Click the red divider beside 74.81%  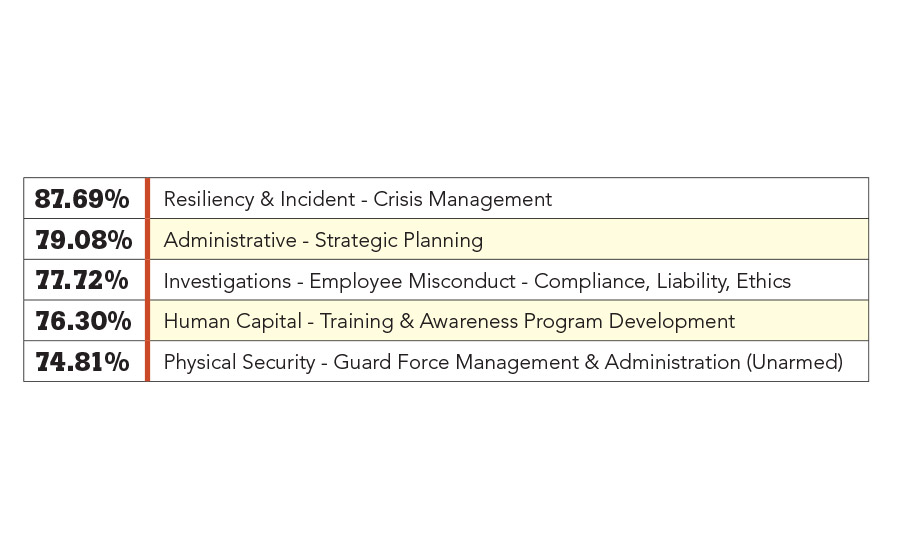[147, 362]
